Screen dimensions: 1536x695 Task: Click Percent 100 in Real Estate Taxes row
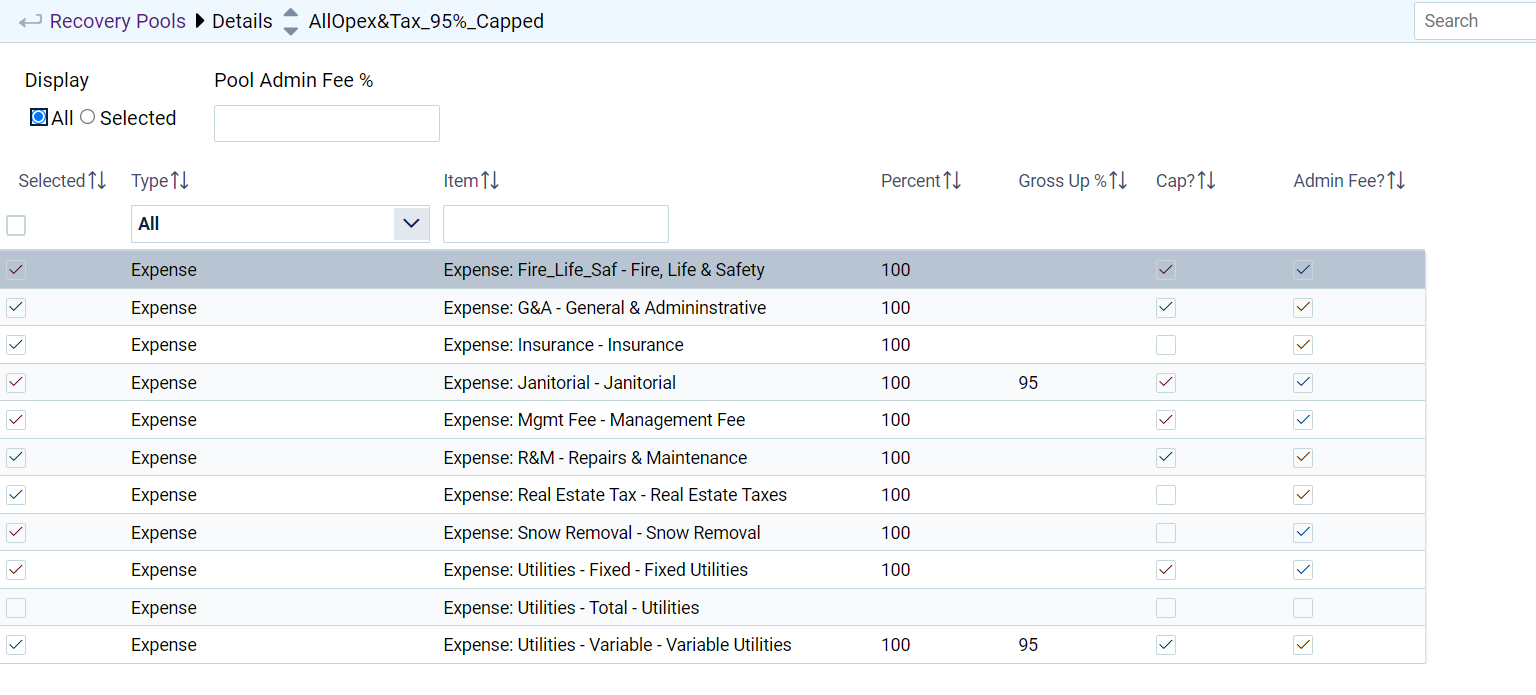(896, 495)
